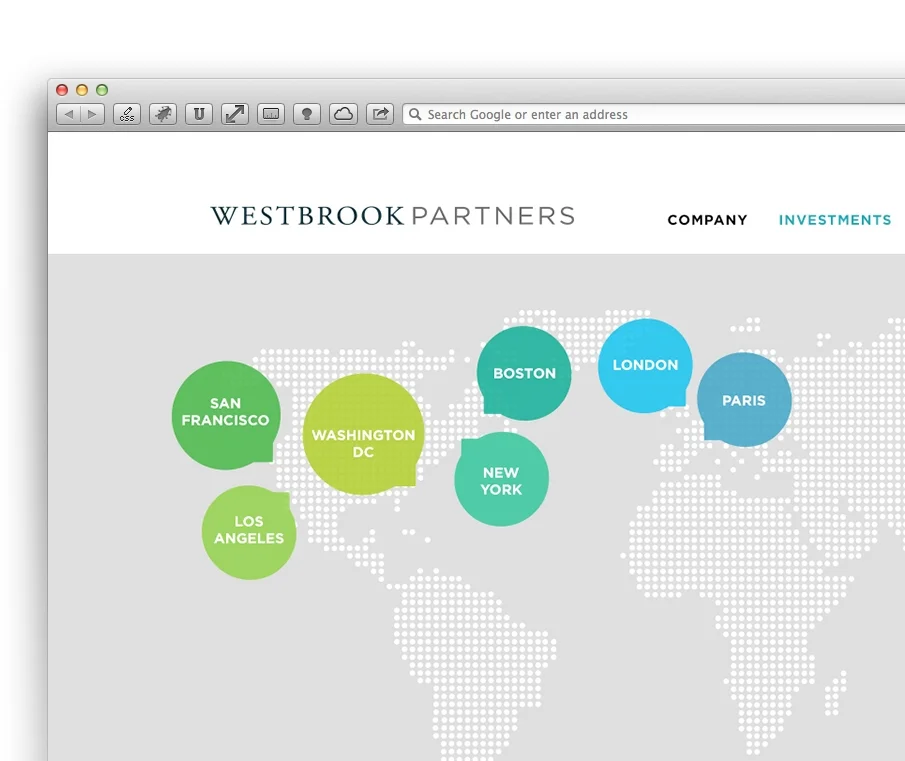
Task: Minimize the window with yellow button
Action: click(82, 90)
